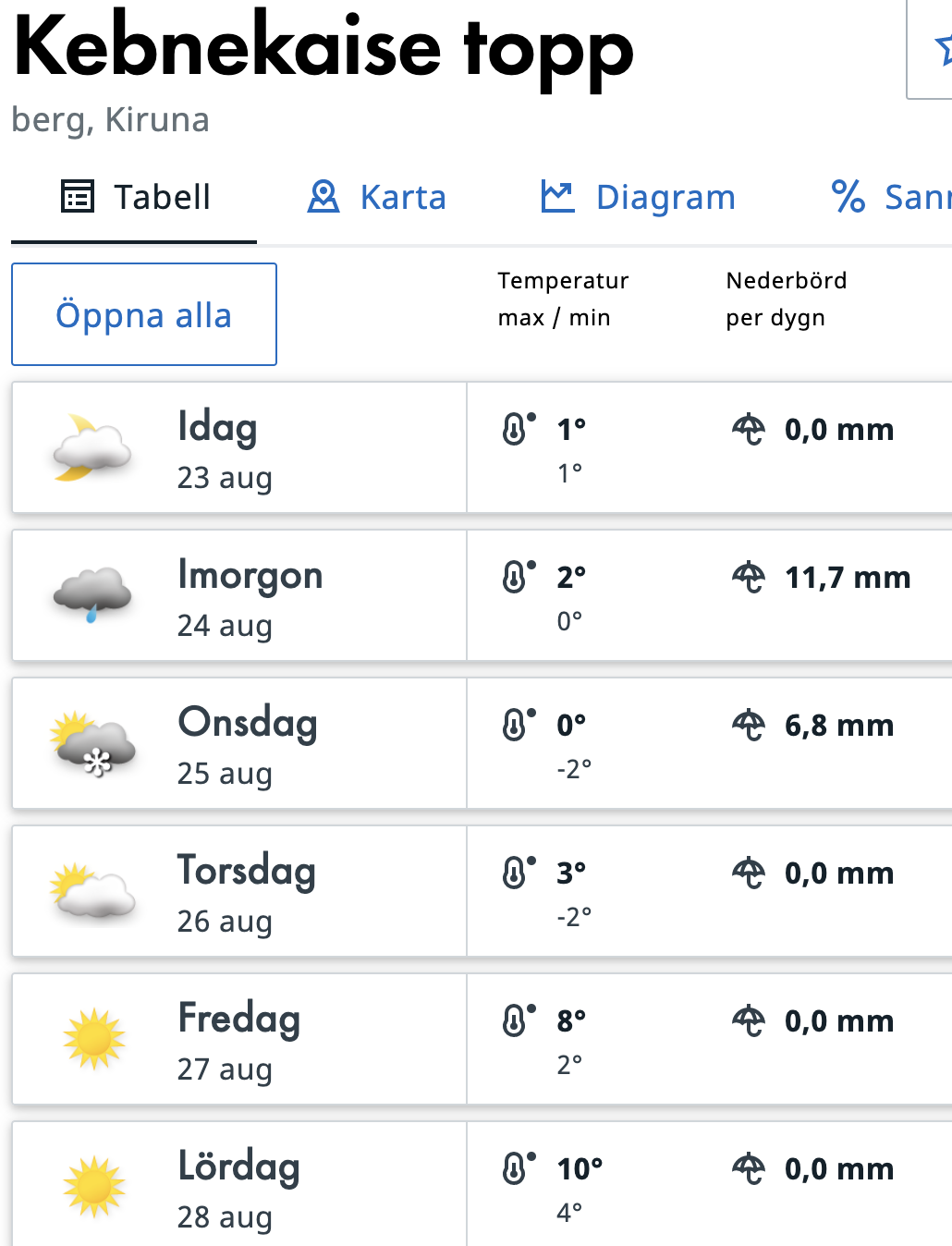
Task: Expand the Idag 23 aug forecast row
Action: click(x=238, y=448)
